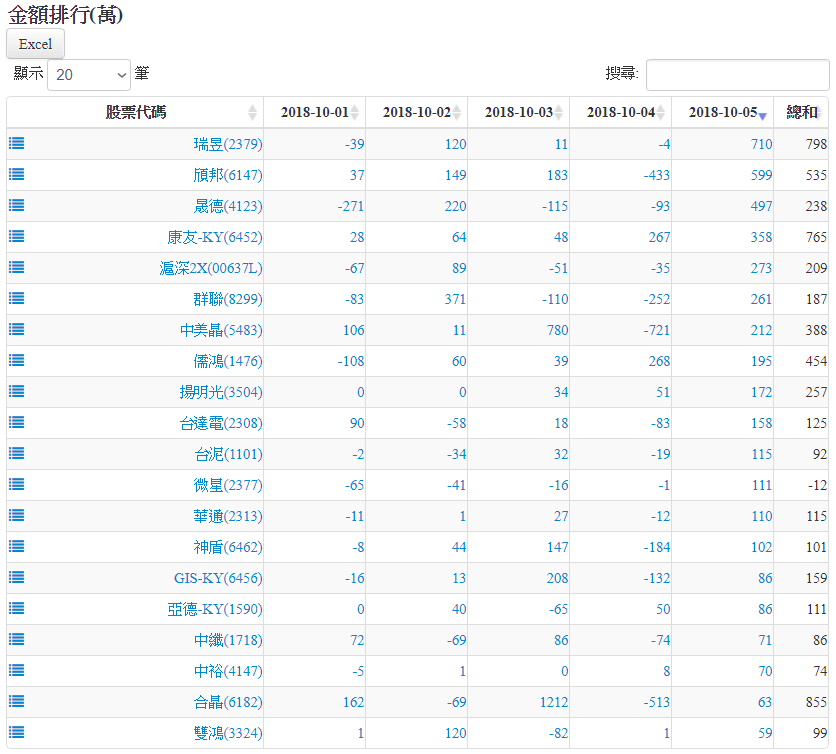The height and width of the screenshot is (754, 836).
Task: Click row icon for 儒鴻(1476)
Action: pyautogui.click(x=16, y=360)
